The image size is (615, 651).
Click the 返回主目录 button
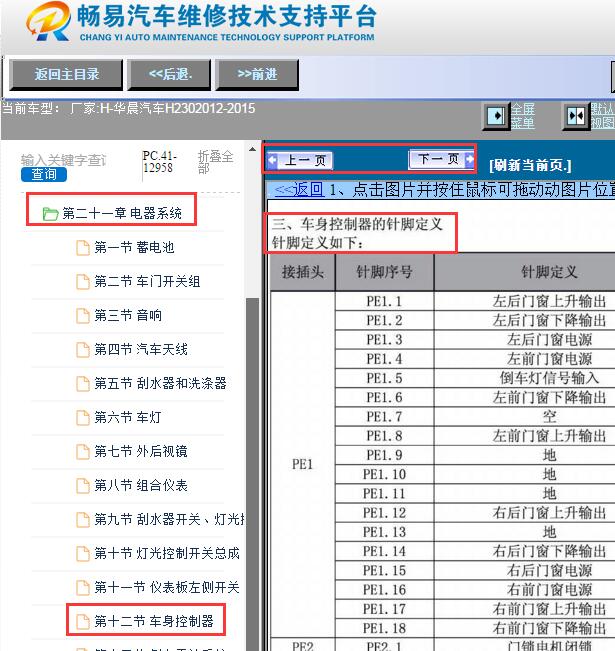pos(66,75)
